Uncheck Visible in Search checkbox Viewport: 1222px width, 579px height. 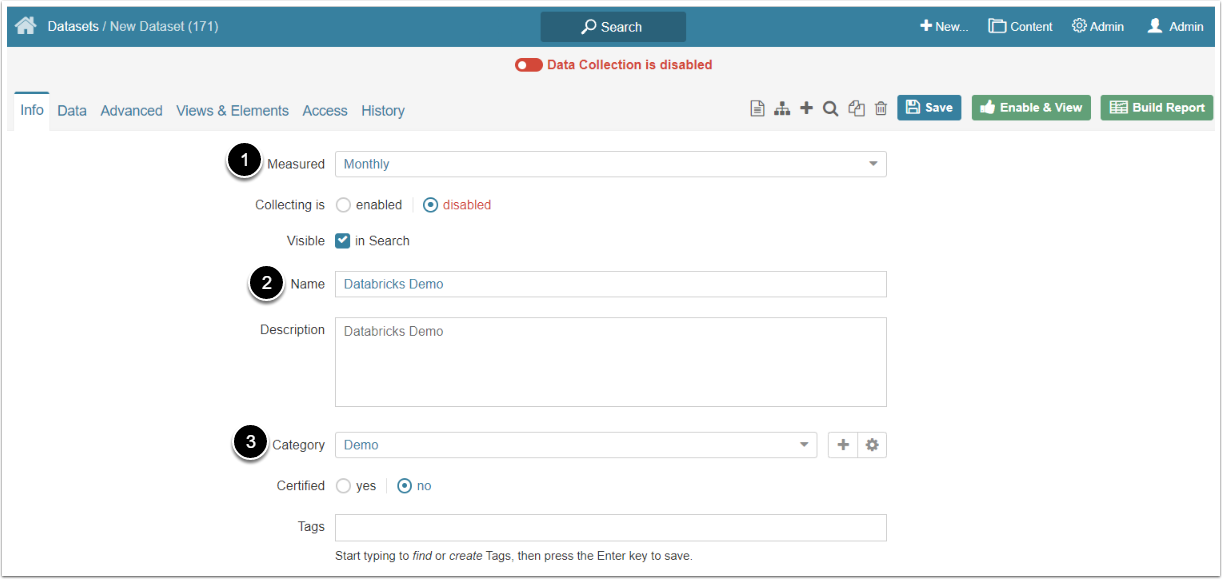coord(343,241)
